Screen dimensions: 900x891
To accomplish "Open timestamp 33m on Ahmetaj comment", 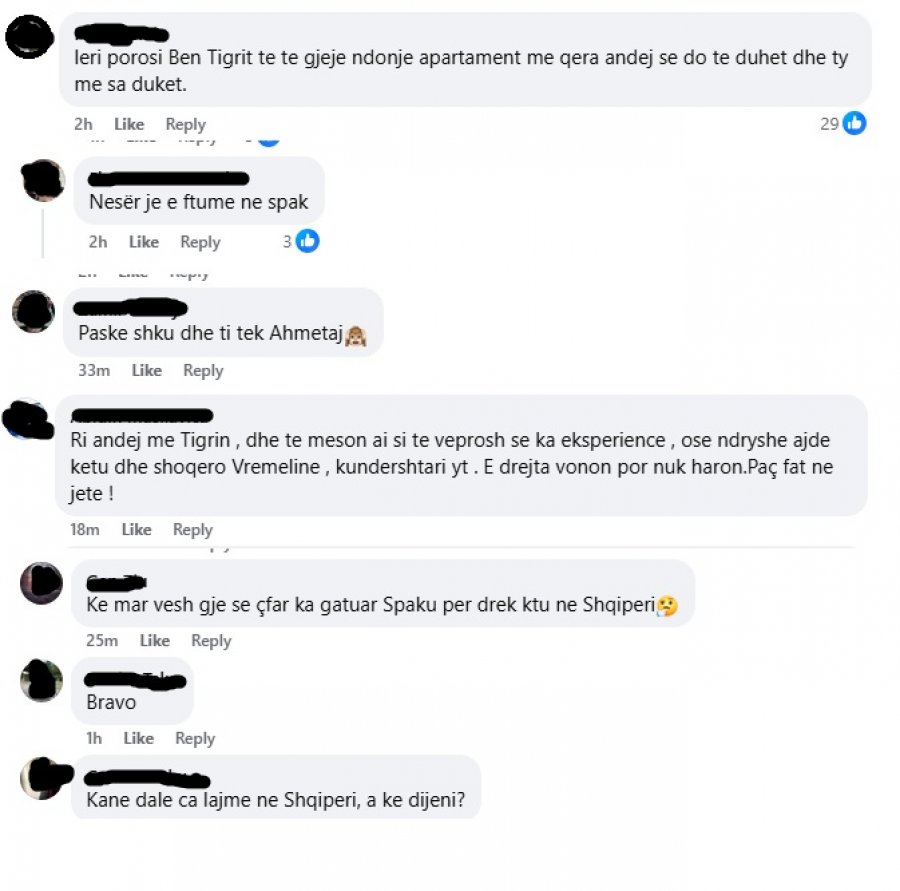I will click(94, 370).
